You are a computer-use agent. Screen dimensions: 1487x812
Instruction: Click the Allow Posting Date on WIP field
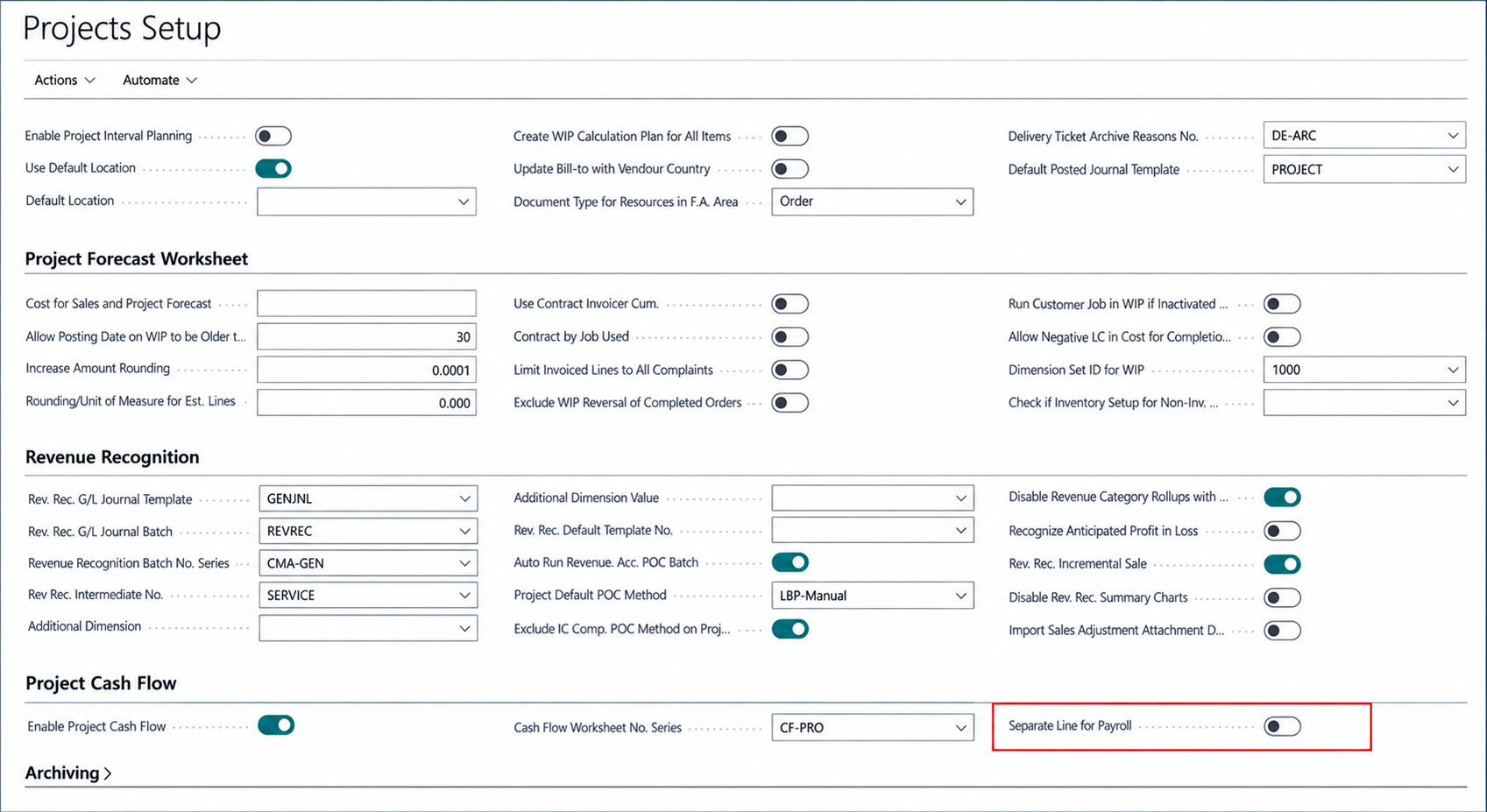366,336
